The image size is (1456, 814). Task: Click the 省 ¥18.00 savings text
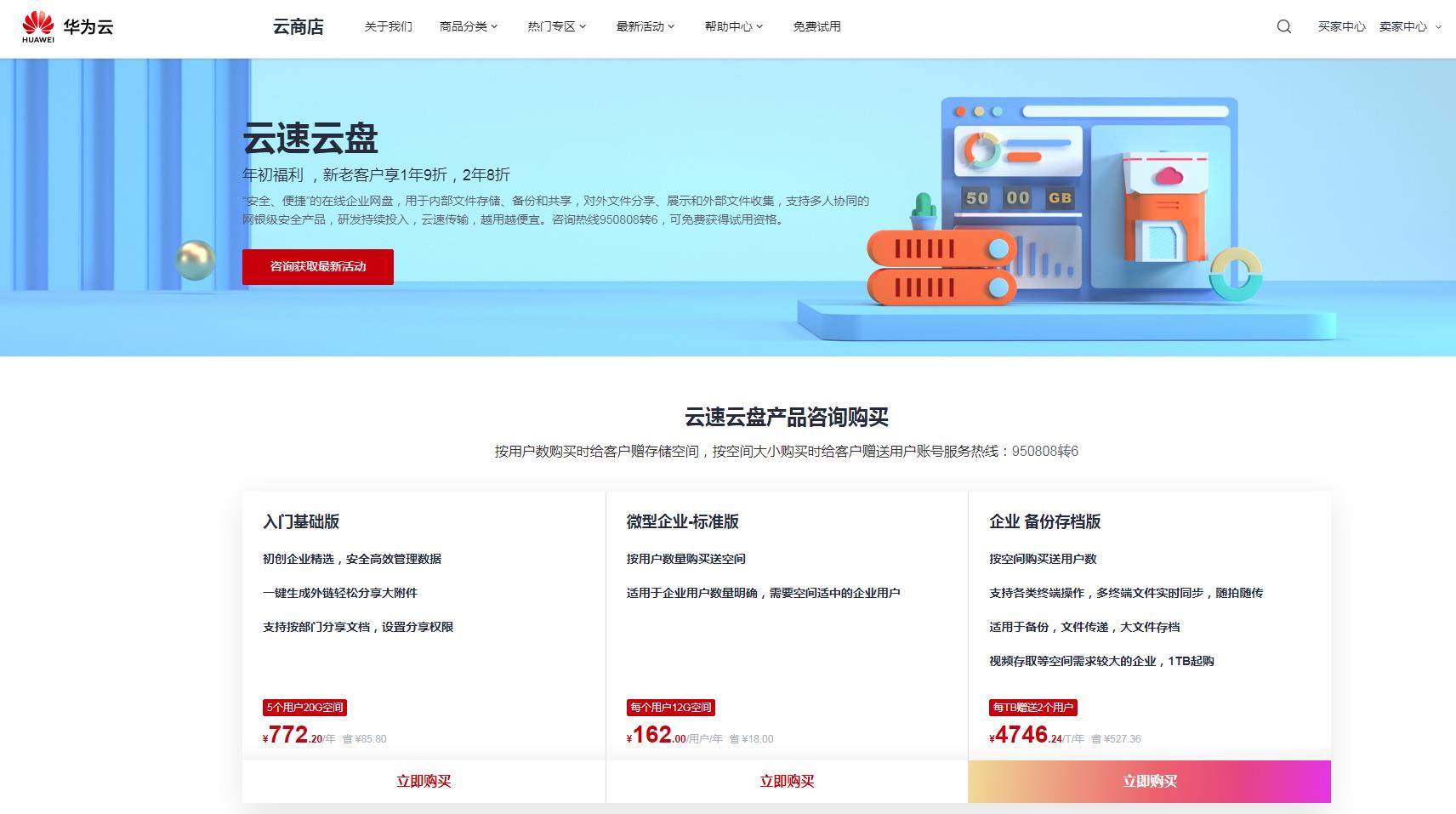(x=751, y=738)
